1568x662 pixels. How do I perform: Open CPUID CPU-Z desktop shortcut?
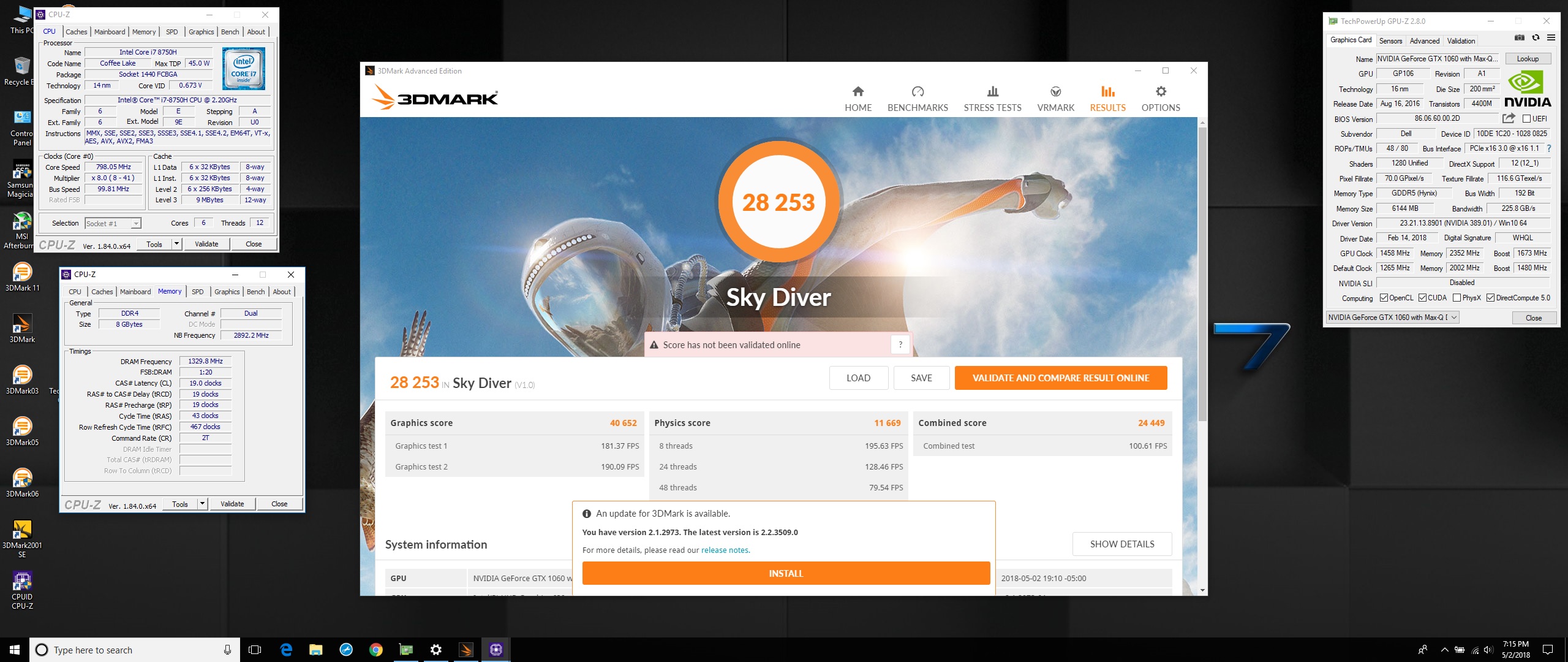click(22, 590)
